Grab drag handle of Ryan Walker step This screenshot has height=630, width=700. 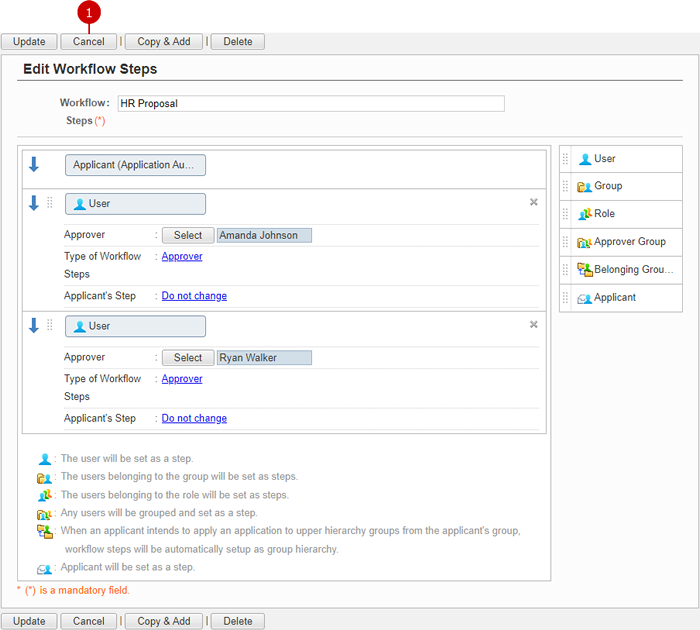coord(50,325)
